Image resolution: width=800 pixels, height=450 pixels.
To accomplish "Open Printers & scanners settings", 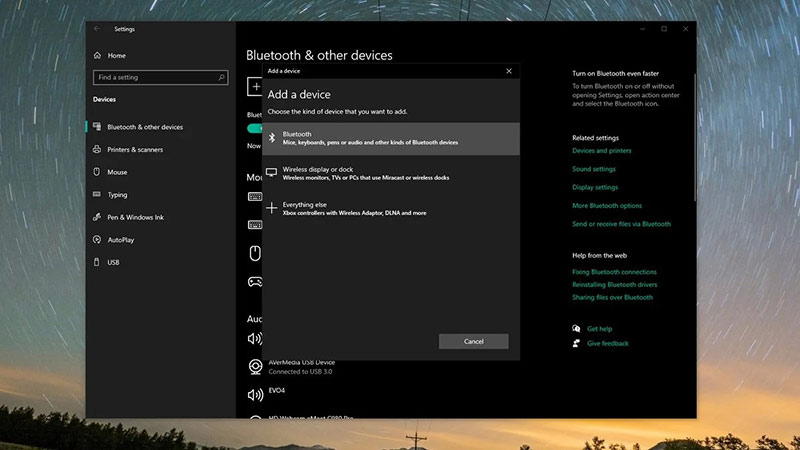I will pyautogui.click(x=135, y=149).
